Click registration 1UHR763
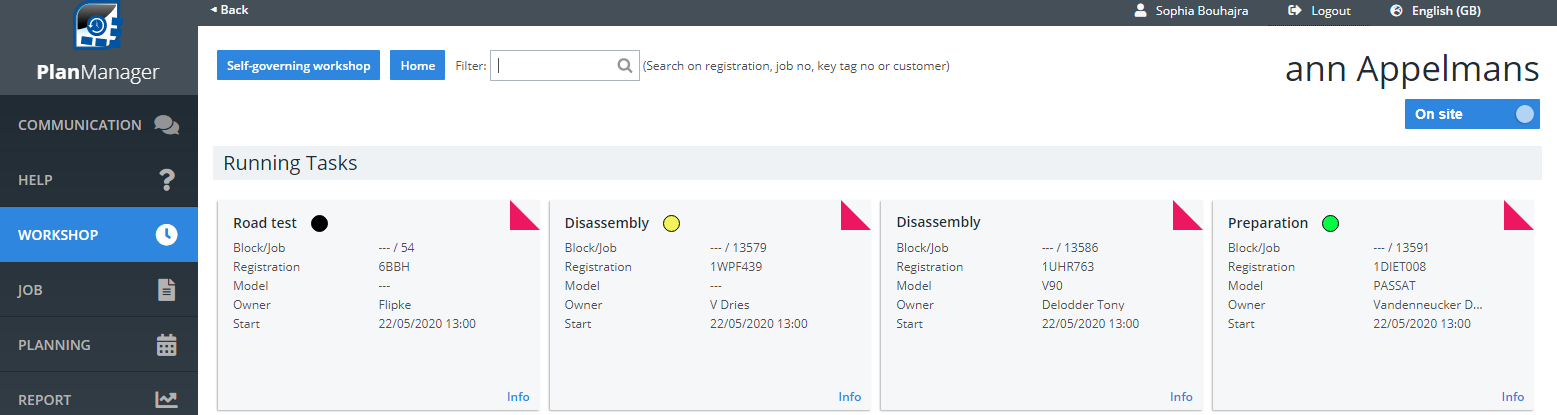The height and width of the screenshot is (415, 1557). tap(1068, 267)
